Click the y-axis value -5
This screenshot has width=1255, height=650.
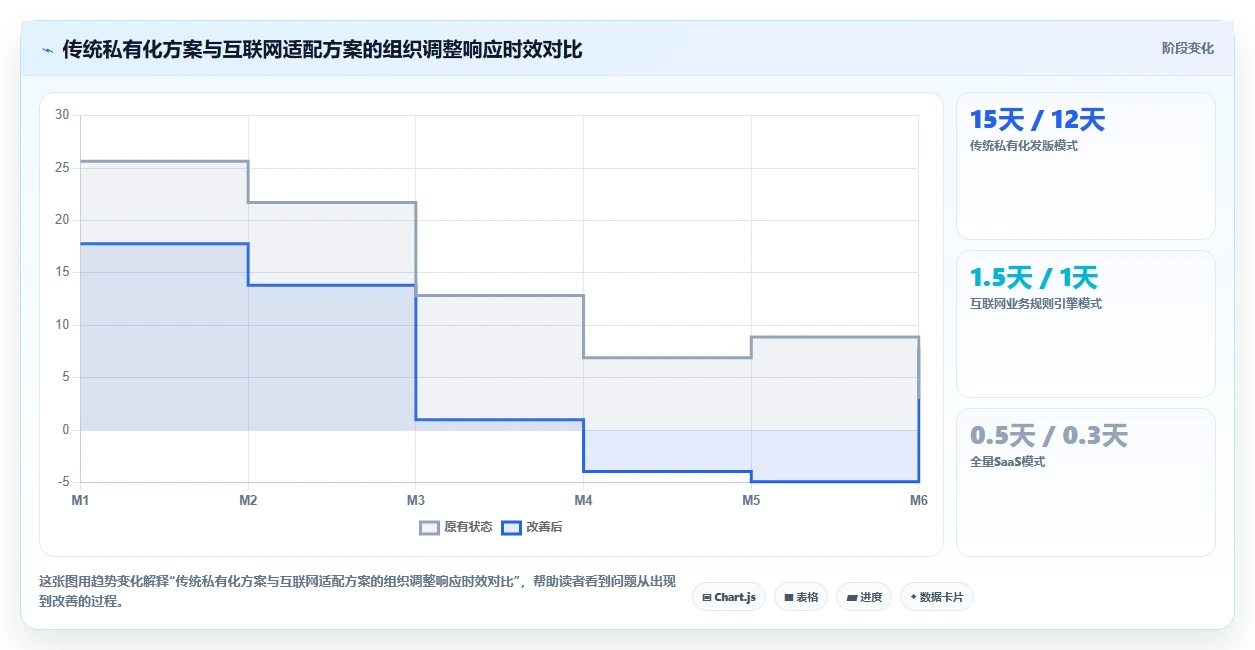pos(63,482)
